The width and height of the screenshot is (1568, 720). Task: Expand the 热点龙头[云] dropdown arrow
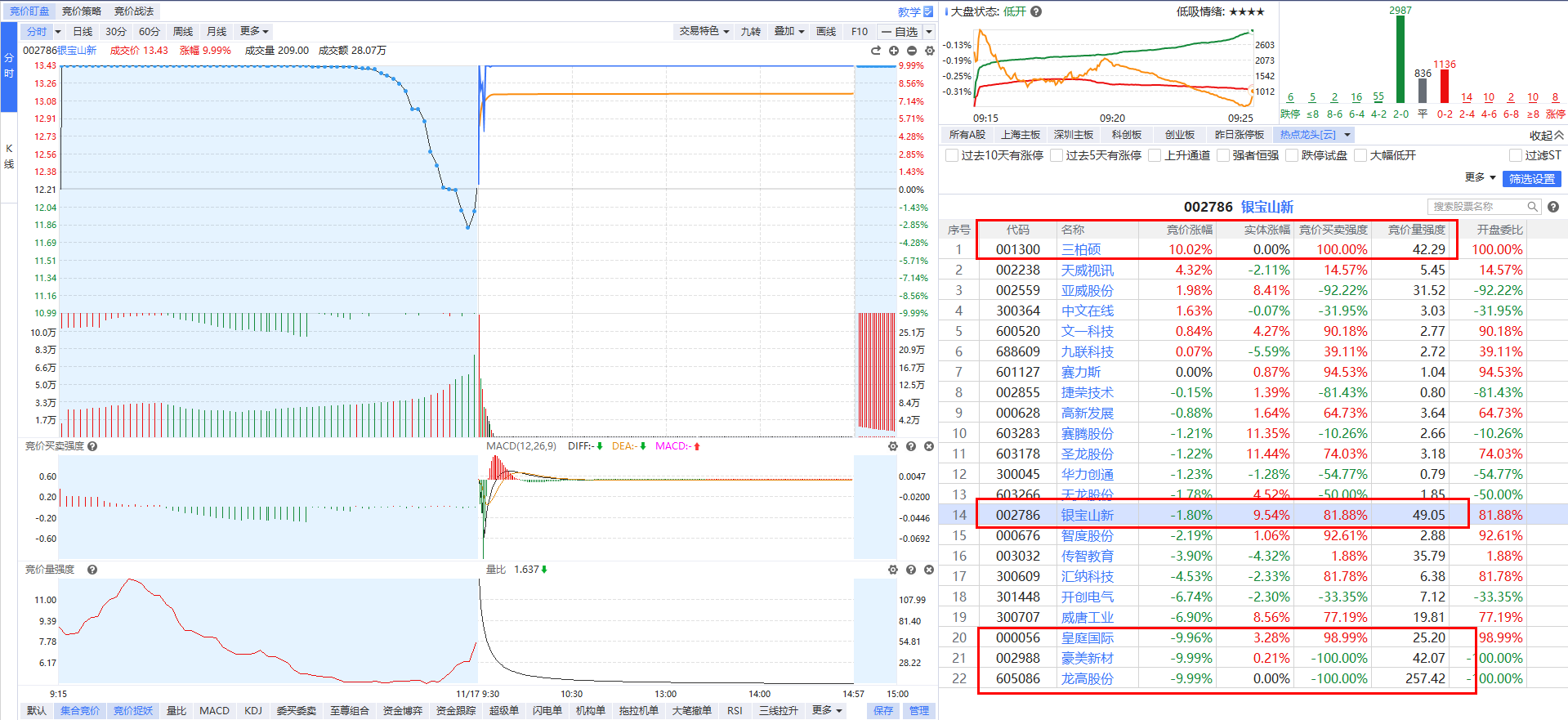1347,135
